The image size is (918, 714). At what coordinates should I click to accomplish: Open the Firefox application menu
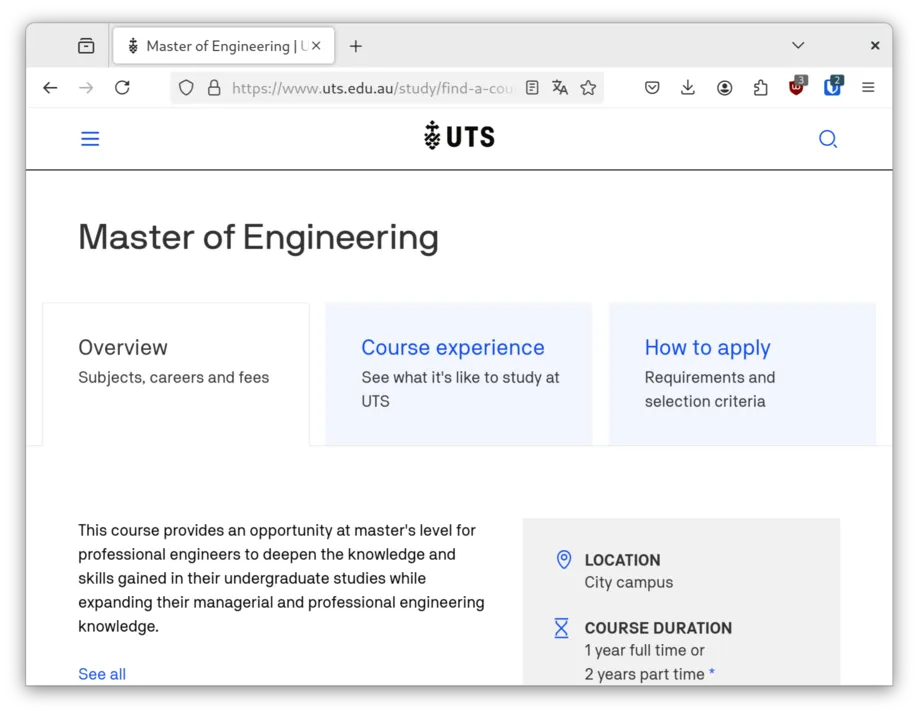pyautogui.click(x=868, y=88)
